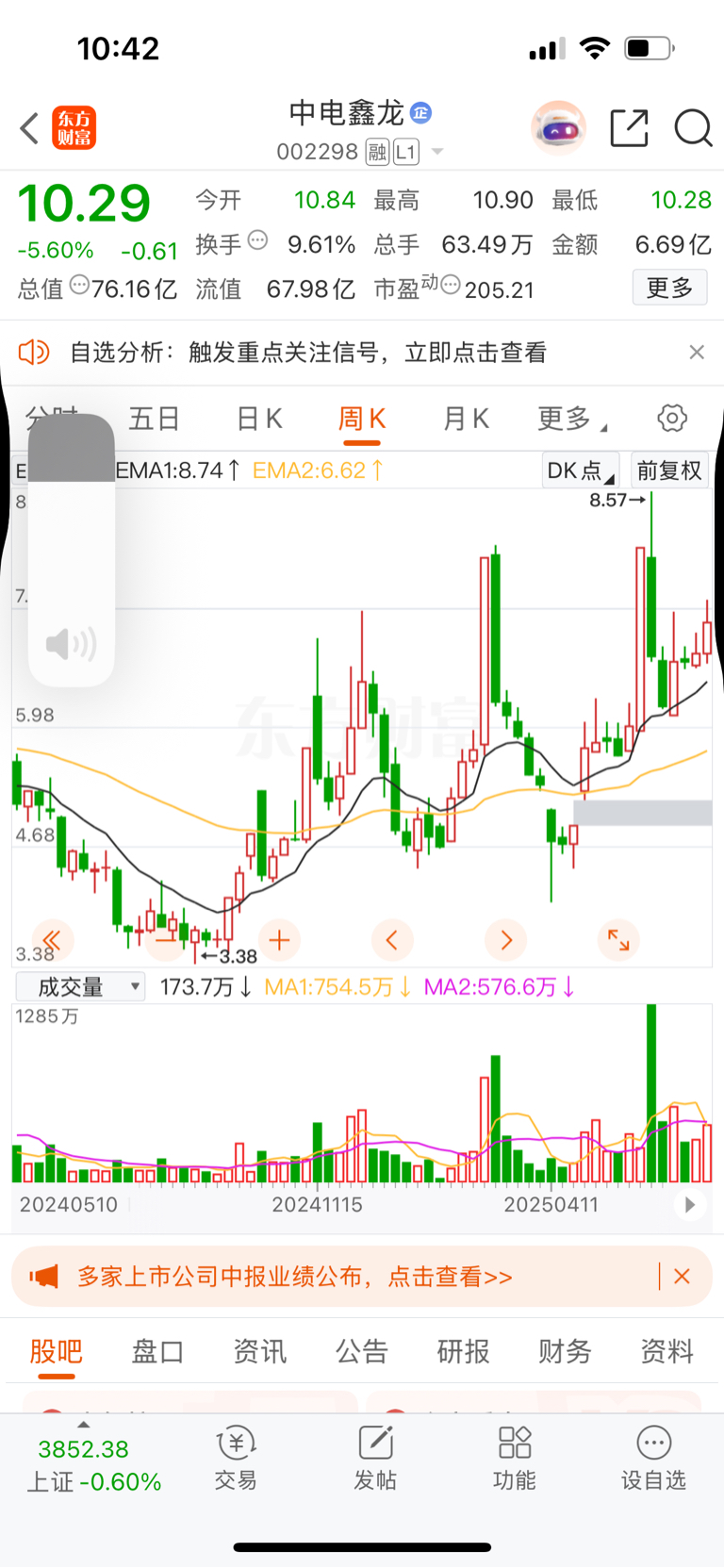This screenshot has width=724, height=1568.
Task: Tap the 换手 info circle icon
Action: pyautogui.click(x=256, y=240)
